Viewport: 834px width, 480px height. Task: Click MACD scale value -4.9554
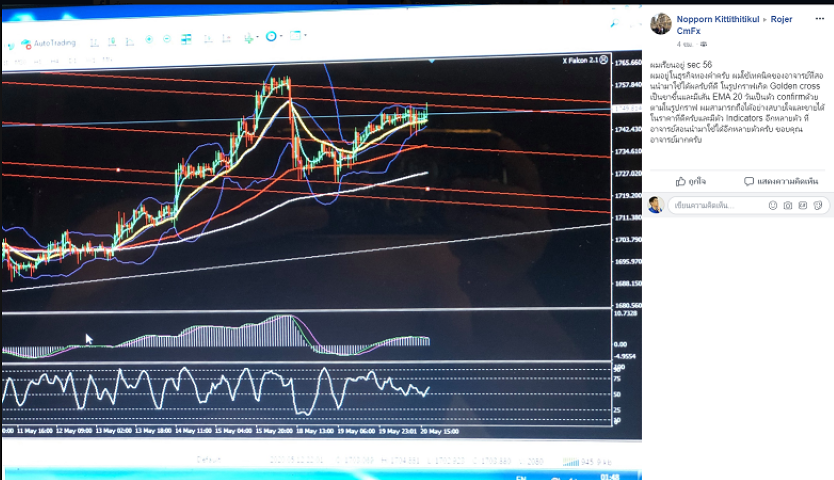(624, 356)
